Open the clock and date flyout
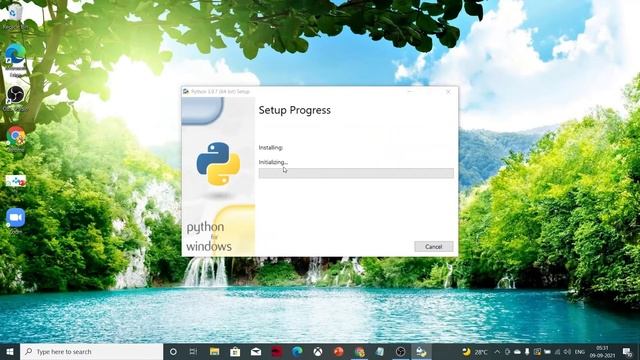Image resolution: width=640 pixels, height=360 pixels. pyautogui.click(x=602, y=351)
